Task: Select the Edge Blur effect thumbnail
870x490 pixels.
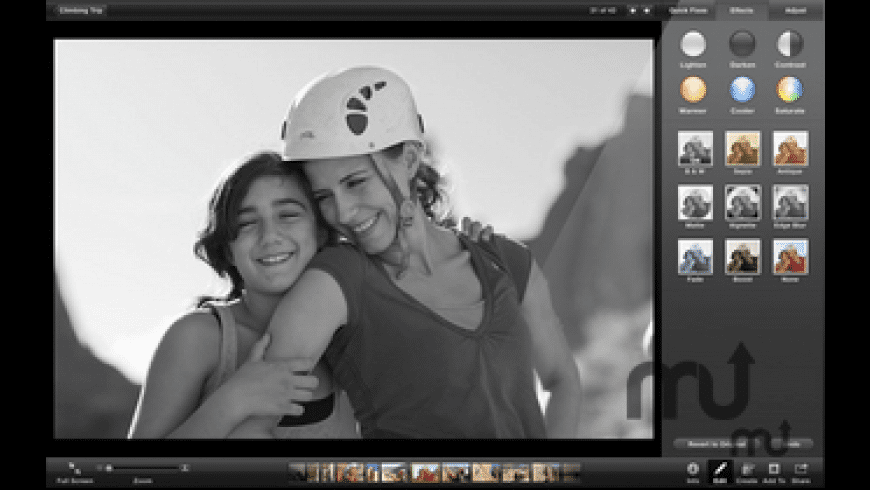Action: pos(790,203)
